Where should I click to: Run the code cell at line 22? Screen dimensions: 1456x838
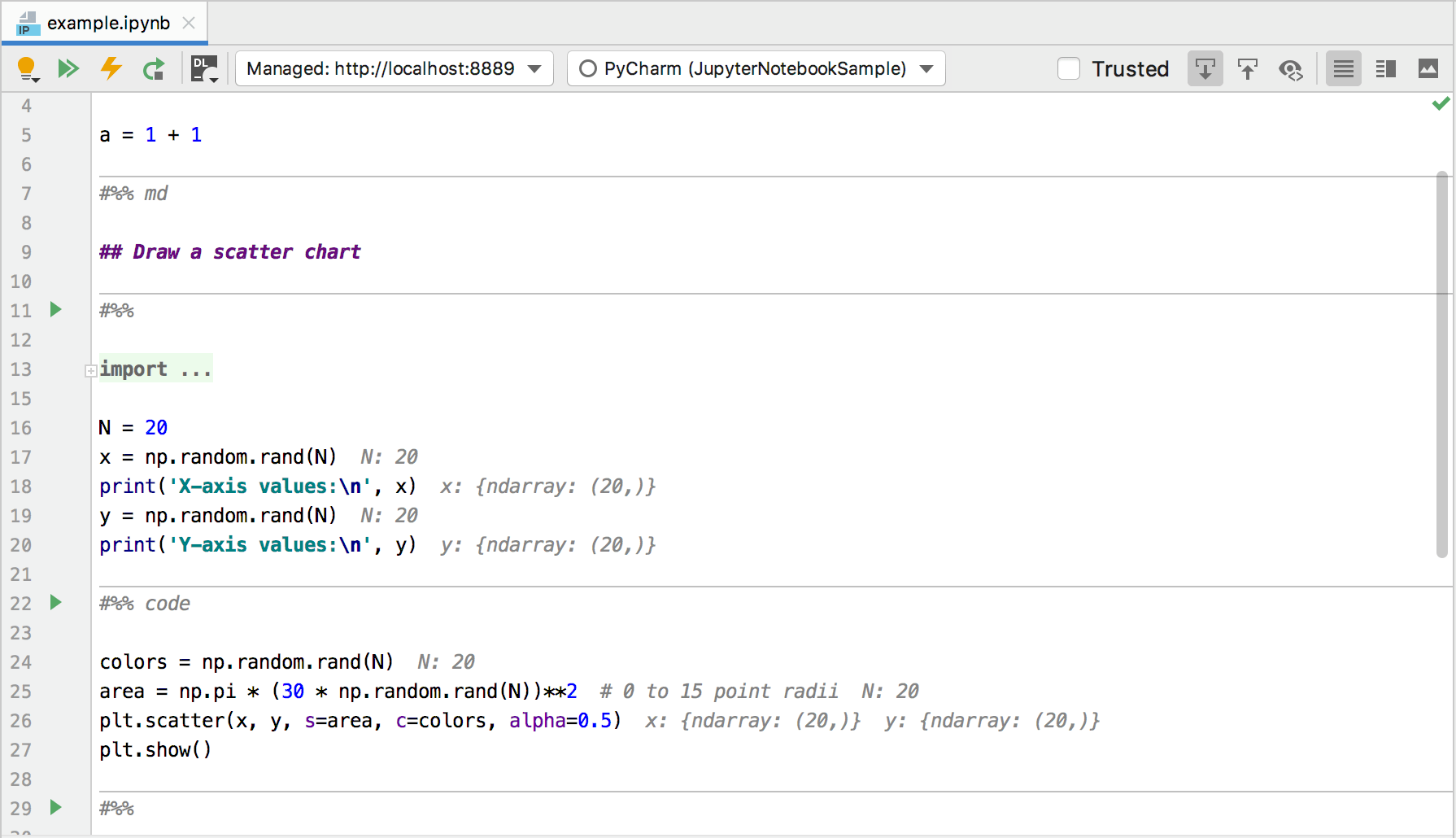(x=55, y=603)
